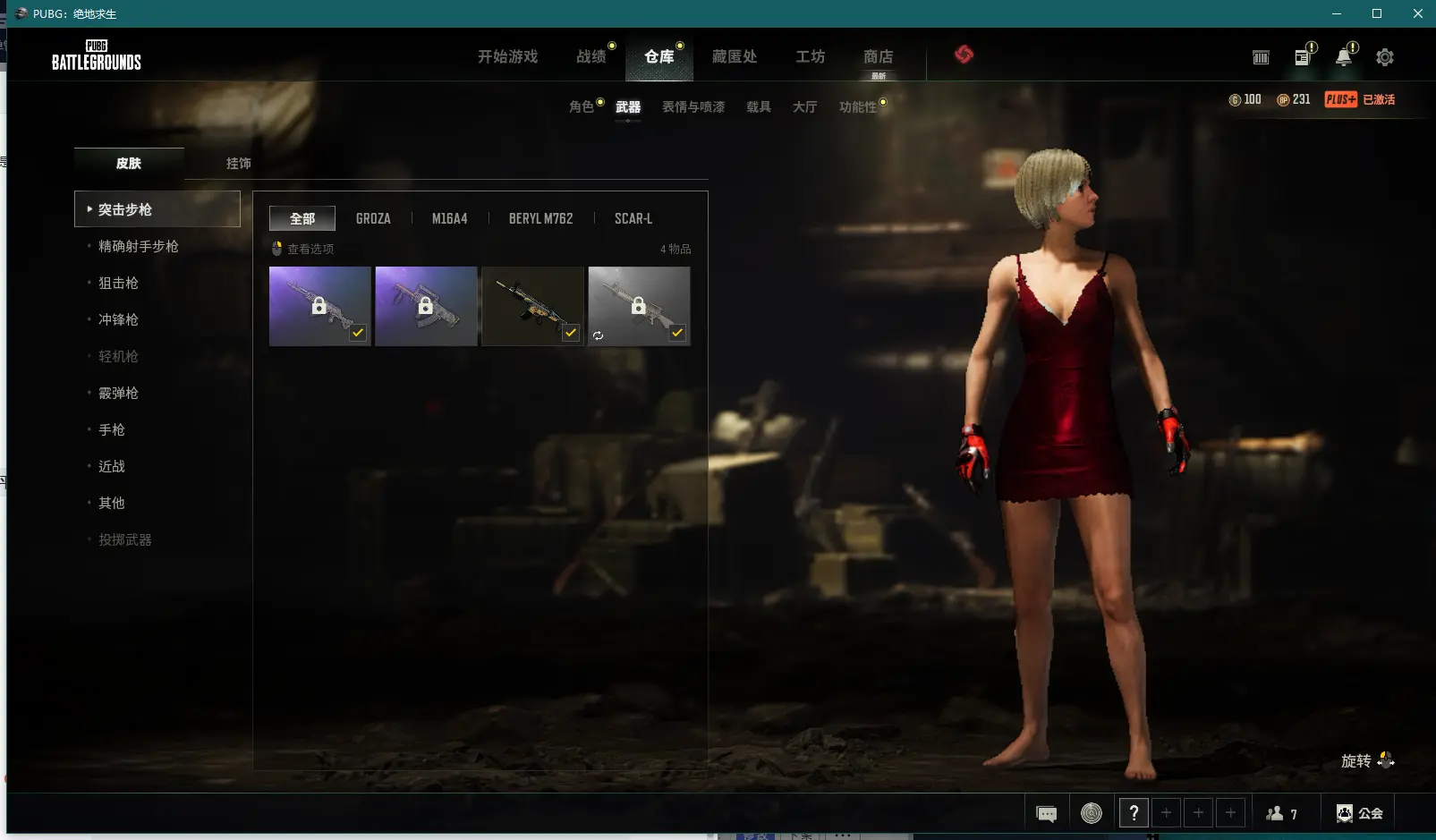Toggle checkmark on first locked rifle skin

(x=358, y=333)
